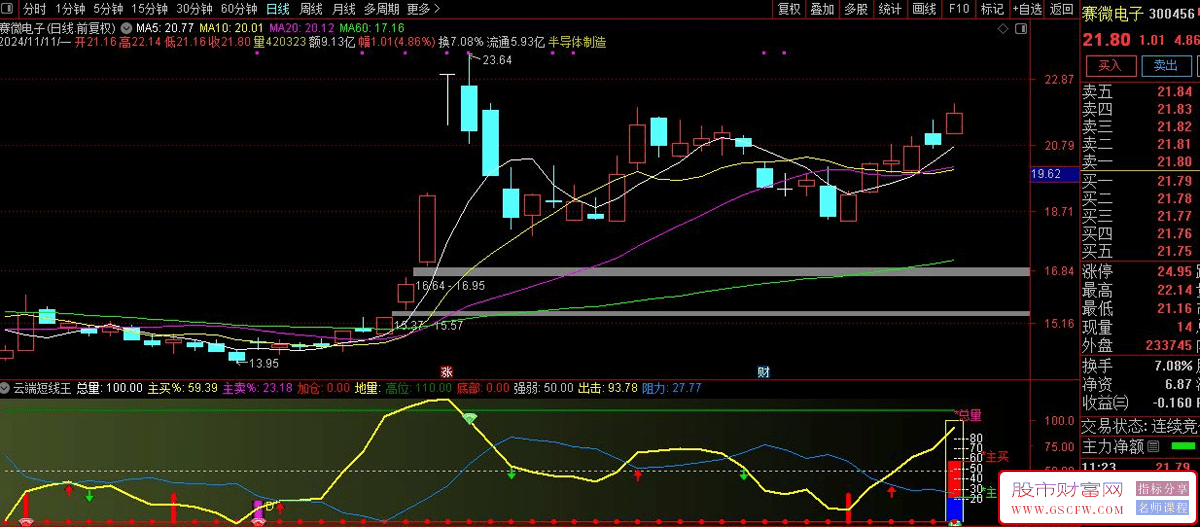Viewport: 1200px width, 527px height.
Task: Open the F10 company info
Action: click(x=958, y=9)
